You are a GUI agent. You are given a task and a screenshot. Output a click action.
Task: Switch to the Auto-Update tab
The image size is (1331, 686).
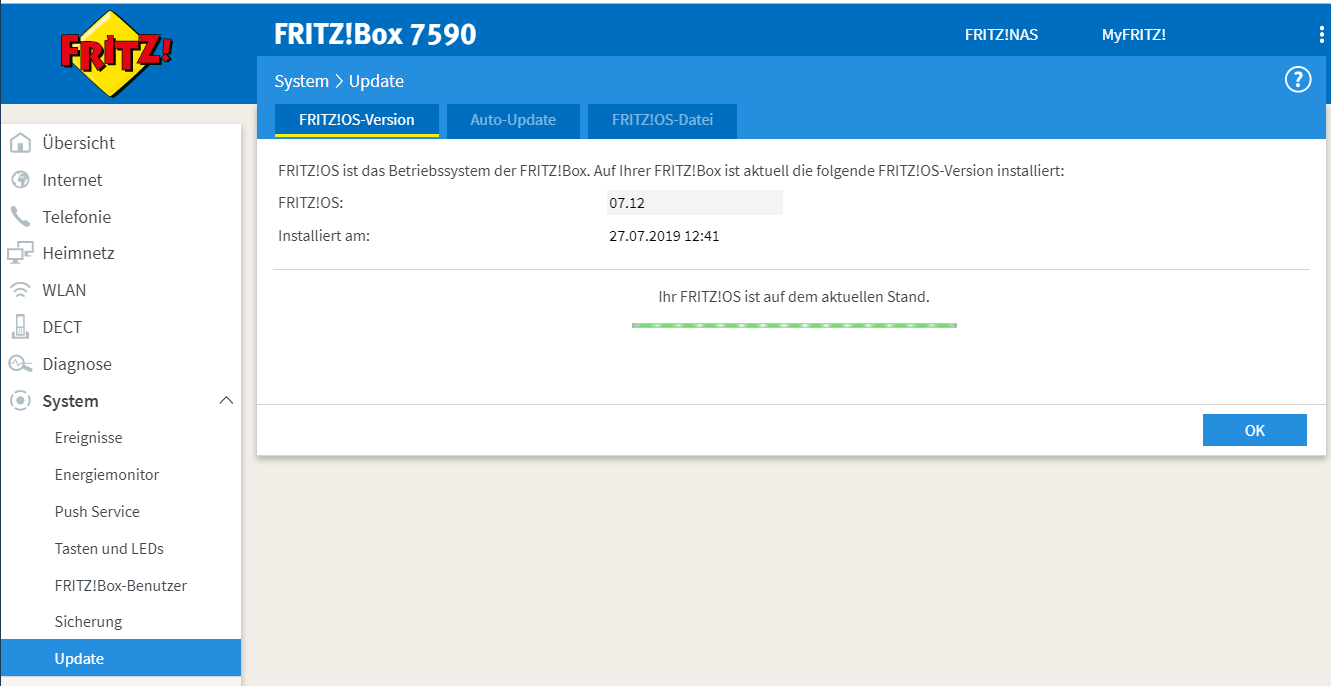513,120
